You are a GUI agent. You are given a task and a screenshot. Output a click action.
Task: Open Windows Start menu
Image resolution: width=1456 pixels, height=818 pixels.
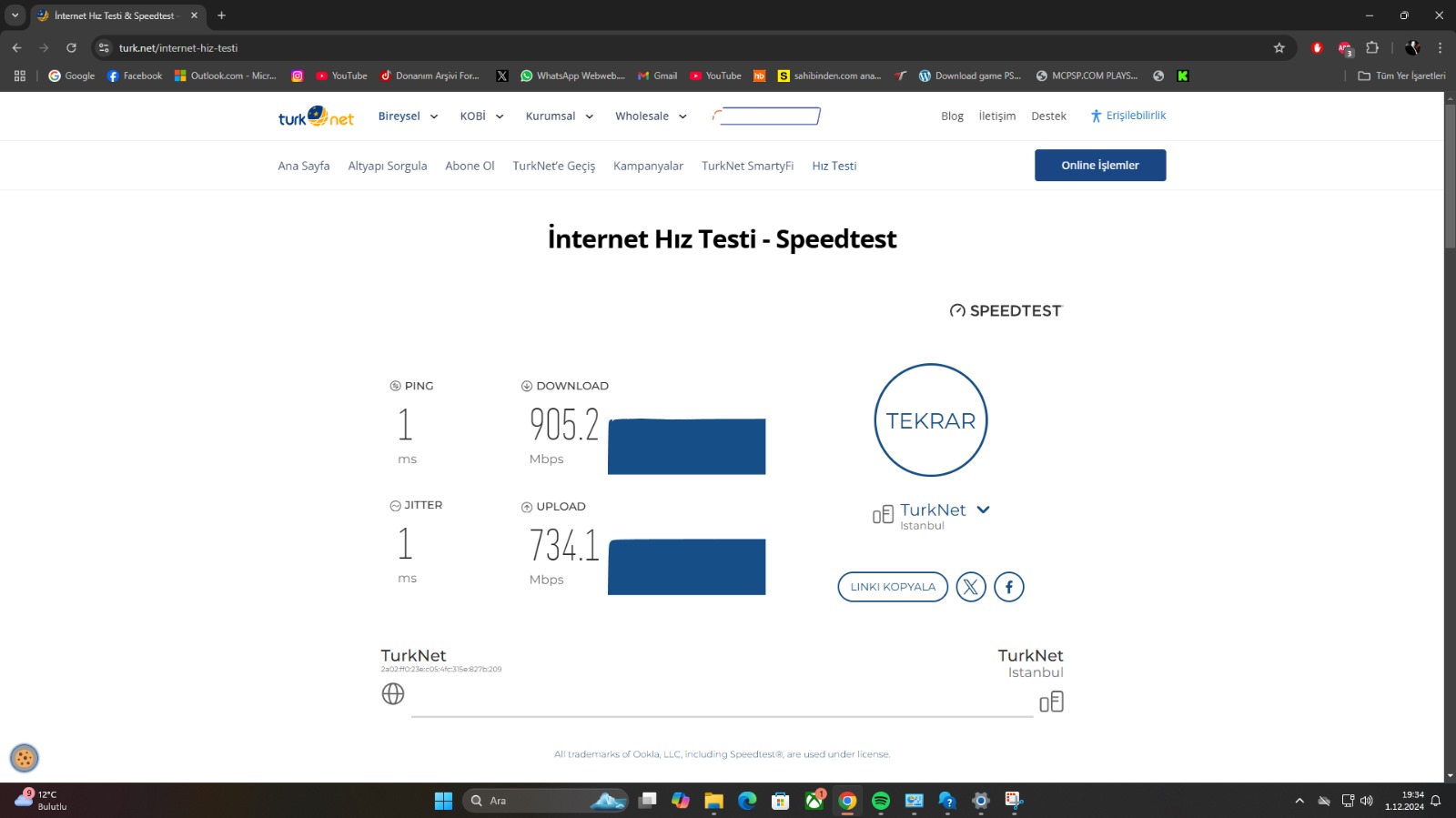(443, 801)
